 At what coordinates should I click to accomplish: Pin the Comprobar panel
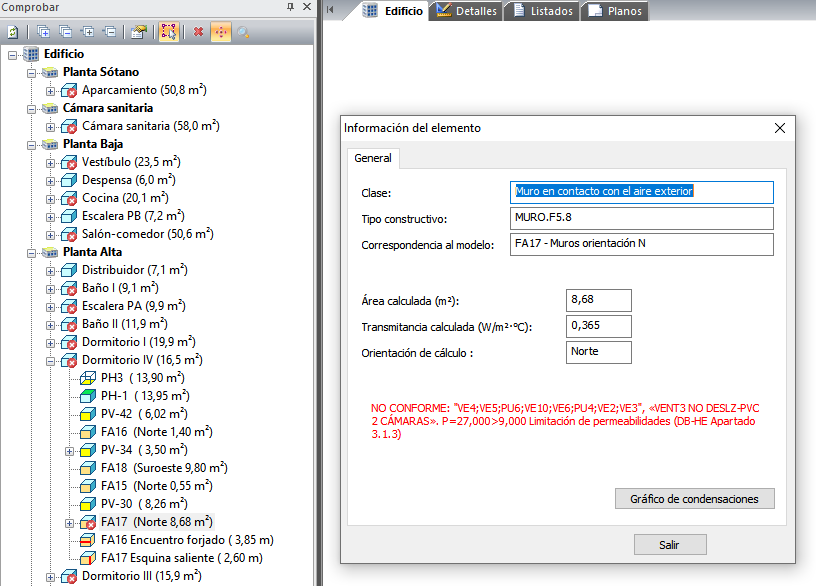tap(290, 7)
